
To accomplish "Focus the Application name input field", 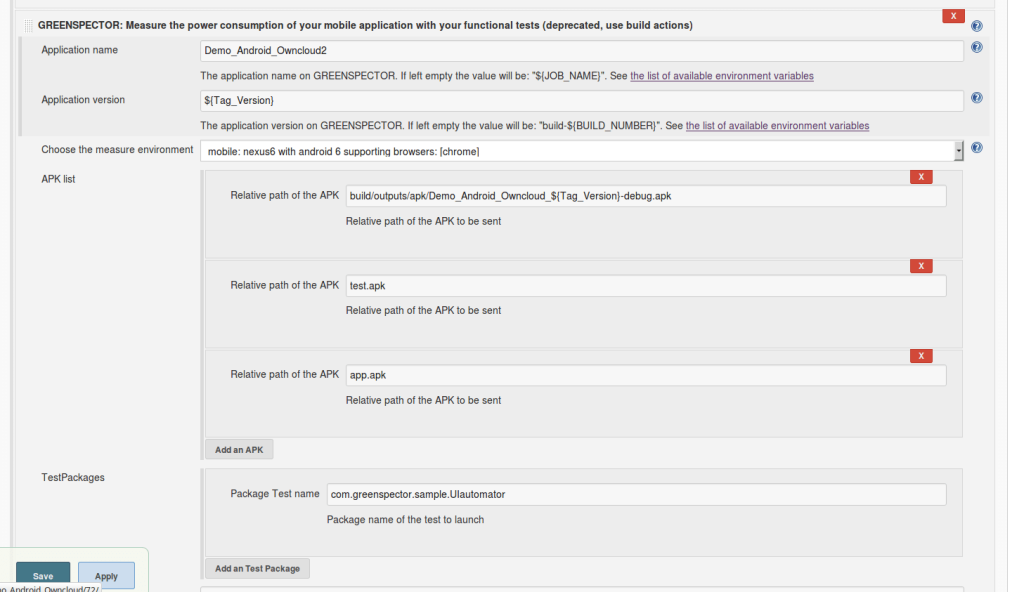I will click(581, 50).
